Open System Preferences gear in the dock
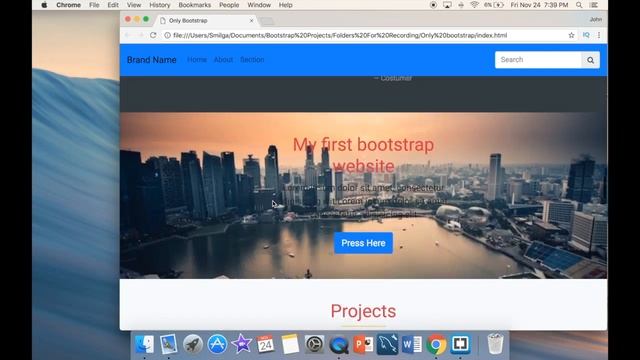640x360 pixels. coord(314,344)
